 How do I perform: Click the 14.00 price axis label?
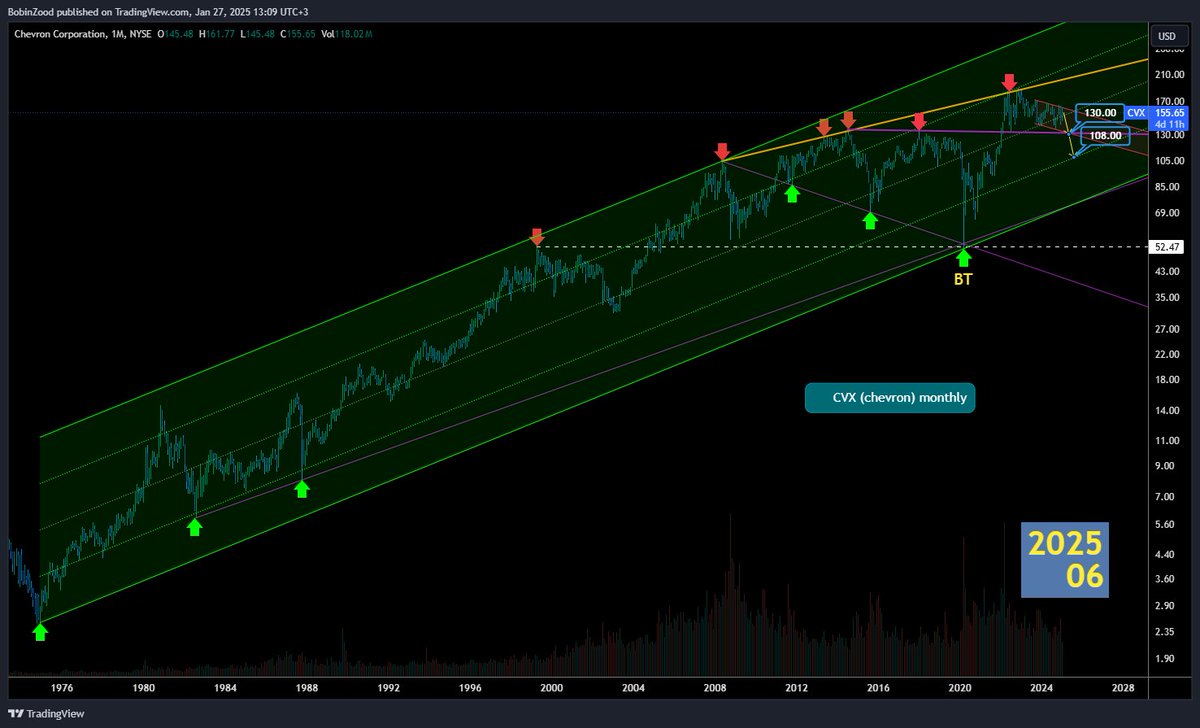[1167, 411]
